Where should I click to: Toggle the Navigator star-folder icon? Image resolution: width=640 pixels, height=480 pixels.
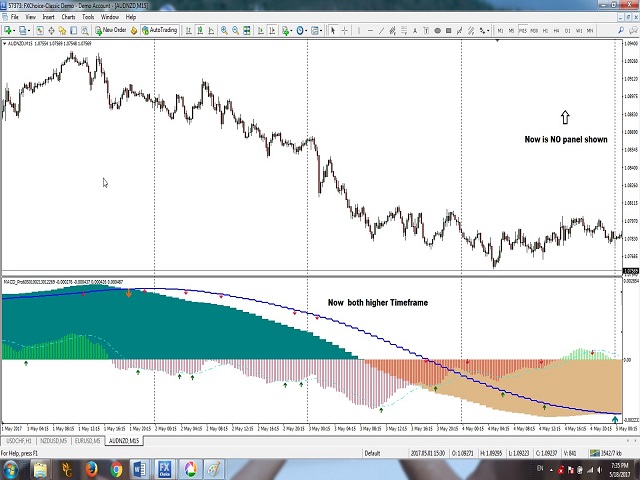(x=62, y=30)
